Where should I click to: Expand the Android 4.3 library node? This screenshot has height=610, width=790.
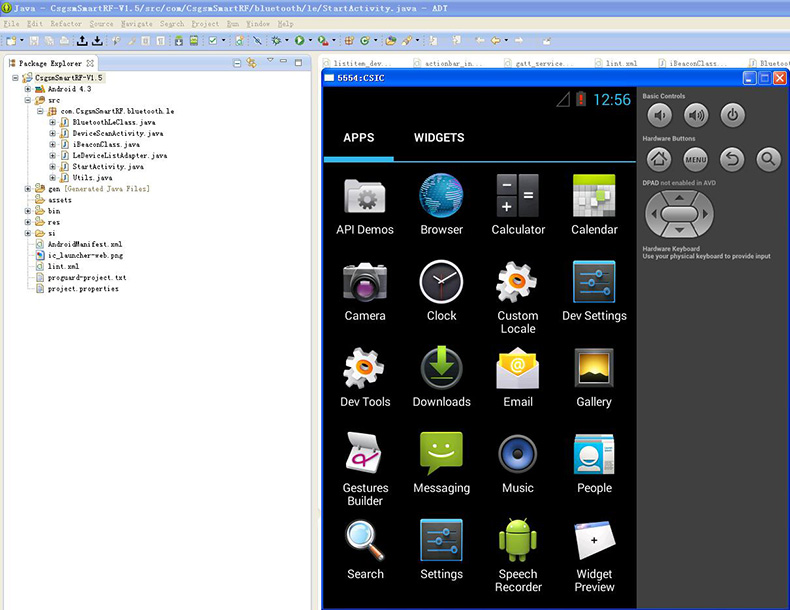pos(28,89)
